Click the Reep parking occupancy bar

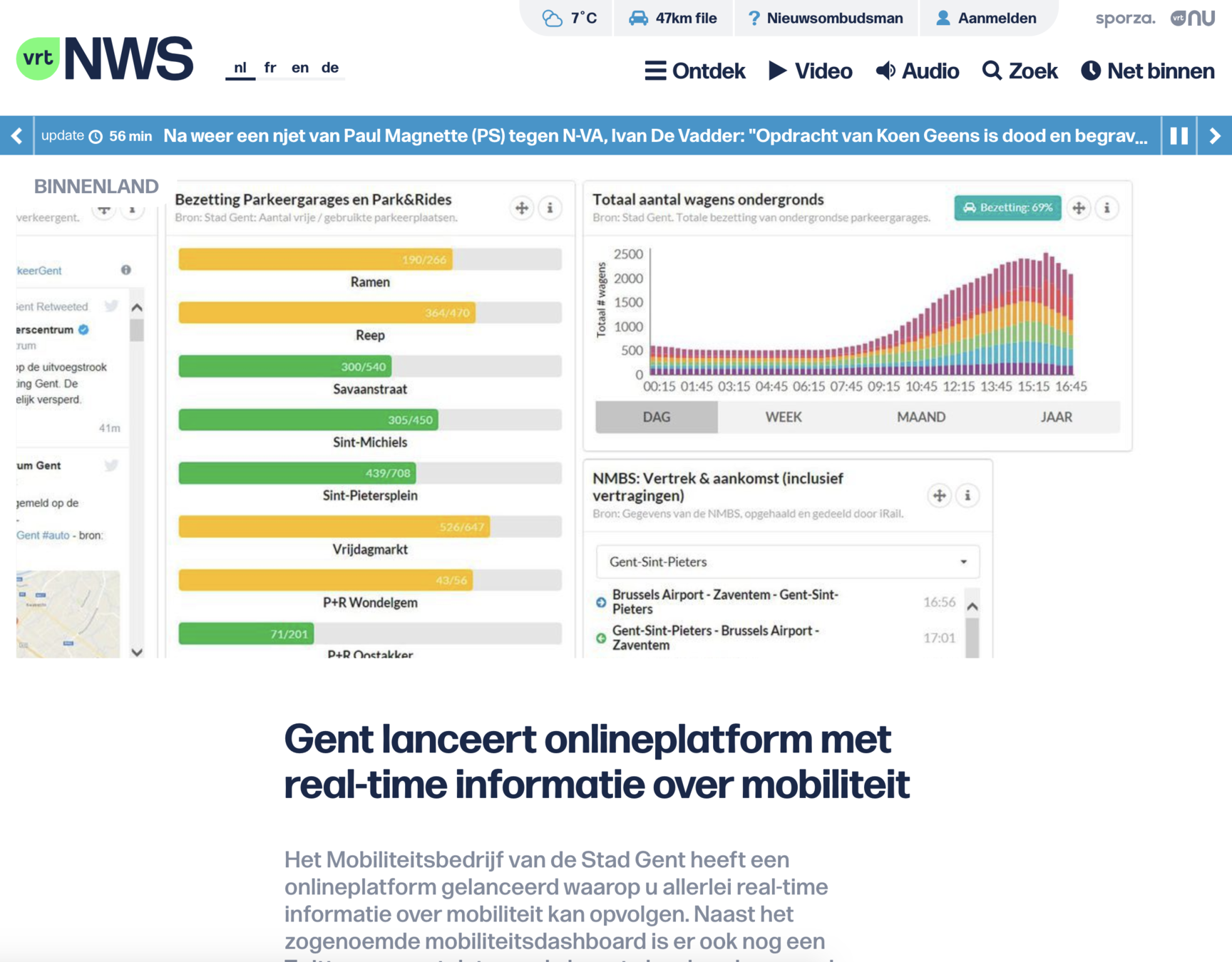point(370,313)
